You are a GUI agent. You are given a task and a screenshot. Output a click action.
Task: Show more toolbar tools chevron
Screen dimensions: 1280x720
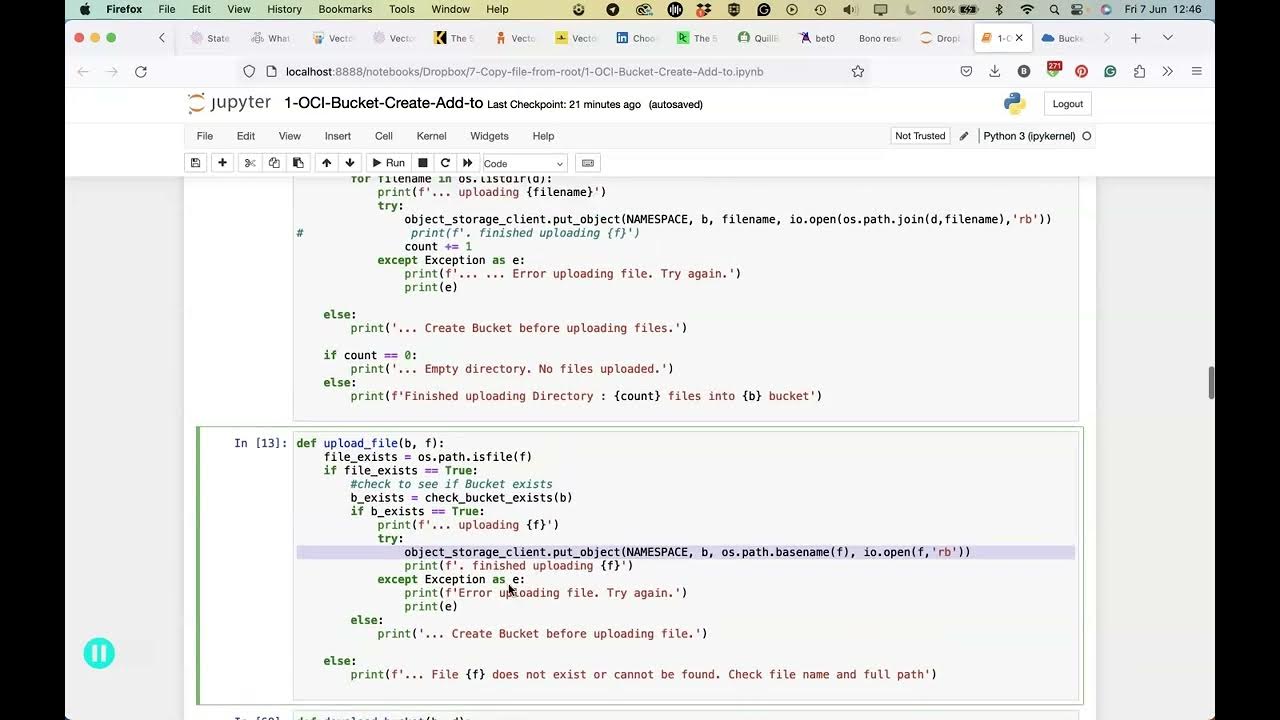tap(1167, 71)
